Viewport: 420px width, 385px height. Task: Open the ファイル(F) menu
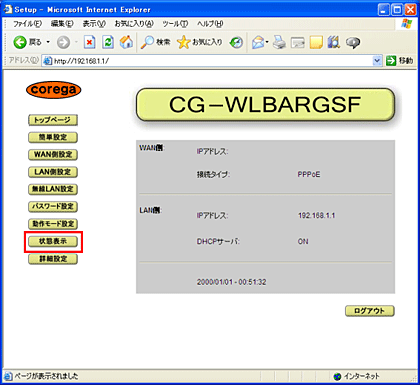coord(27,24)
